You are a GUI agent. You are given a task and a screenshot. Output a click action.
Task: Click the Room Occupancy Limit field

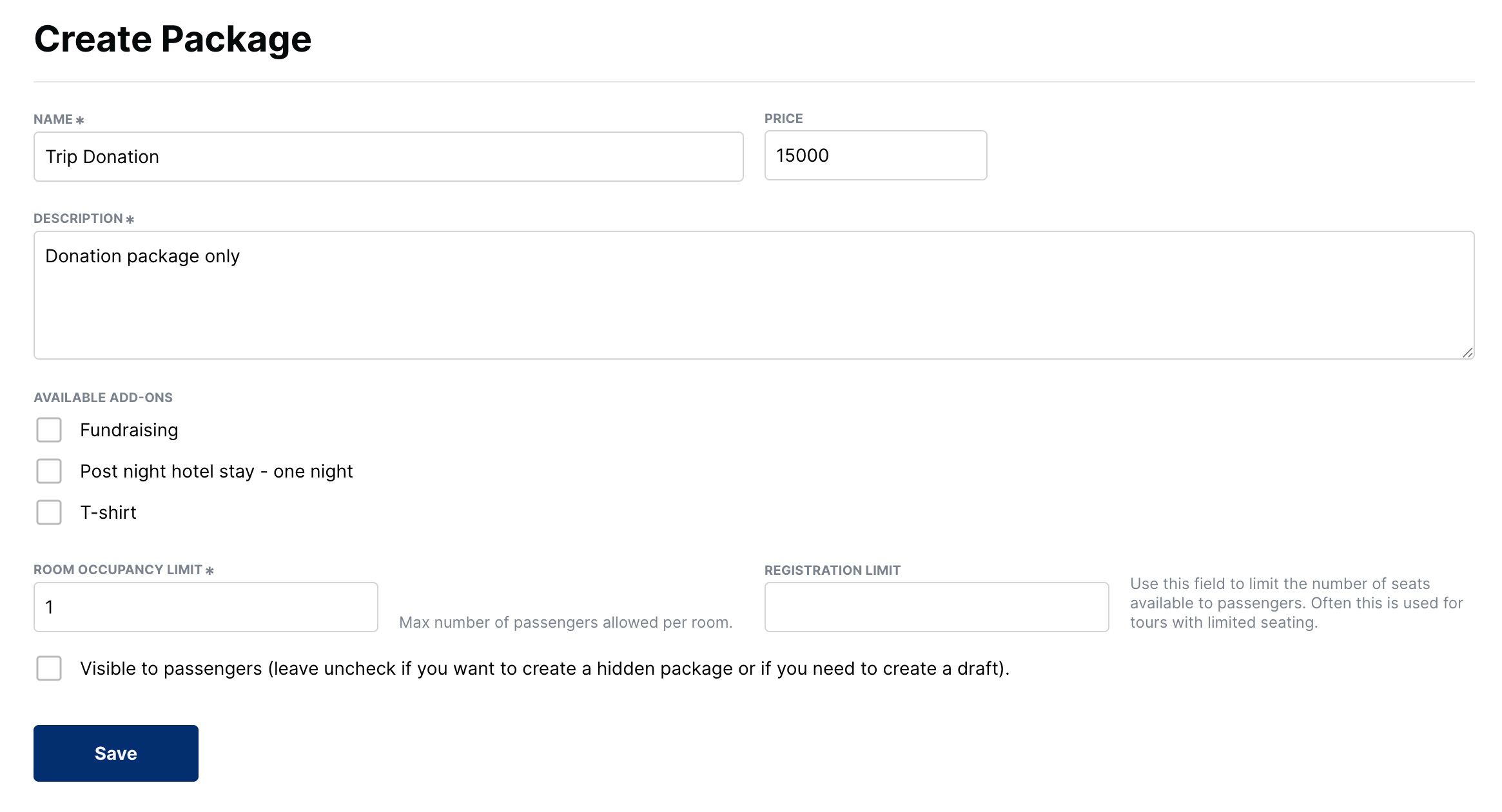(205, 607)
